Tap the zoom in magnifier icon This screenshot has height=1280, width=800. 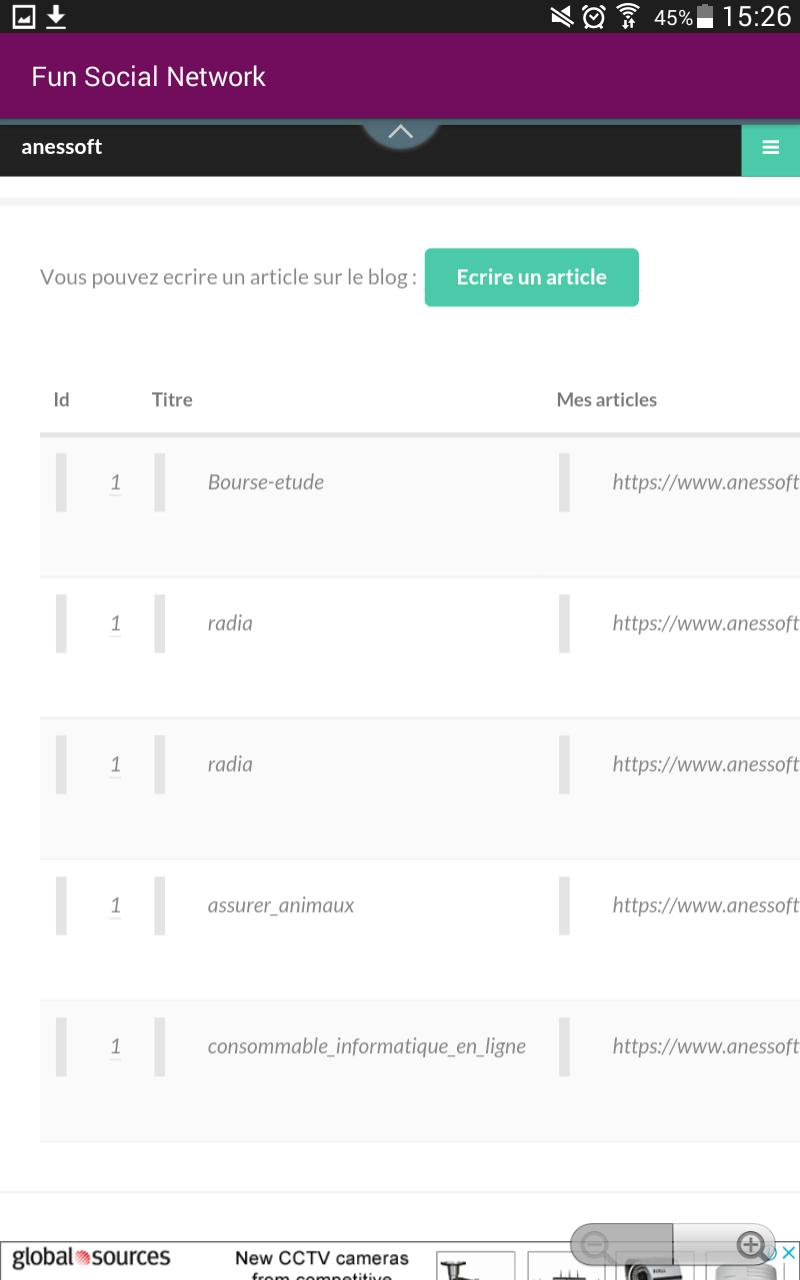[x=750, y=1246]
